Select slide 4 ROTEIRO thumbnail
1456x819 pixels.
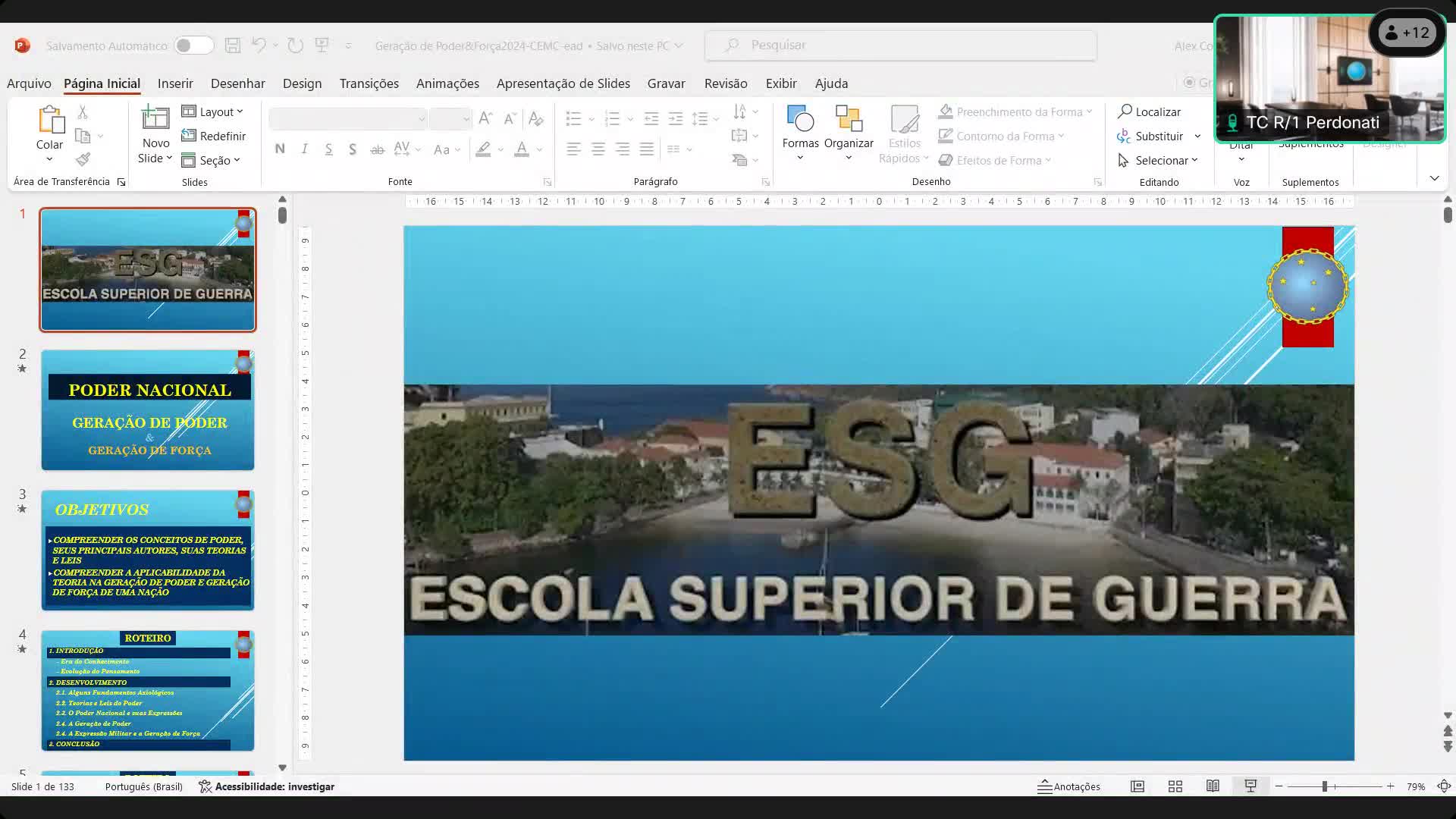[x=148, y=691]
